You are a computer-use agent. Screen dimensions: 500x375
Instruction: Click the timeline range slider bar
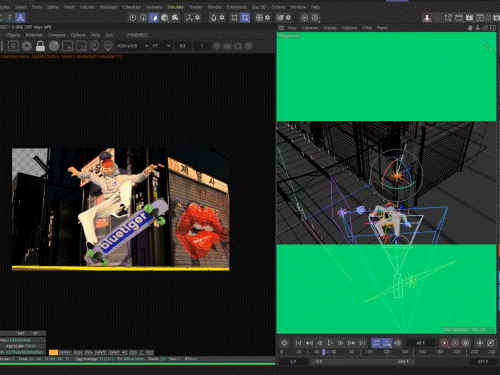point(364,362)
